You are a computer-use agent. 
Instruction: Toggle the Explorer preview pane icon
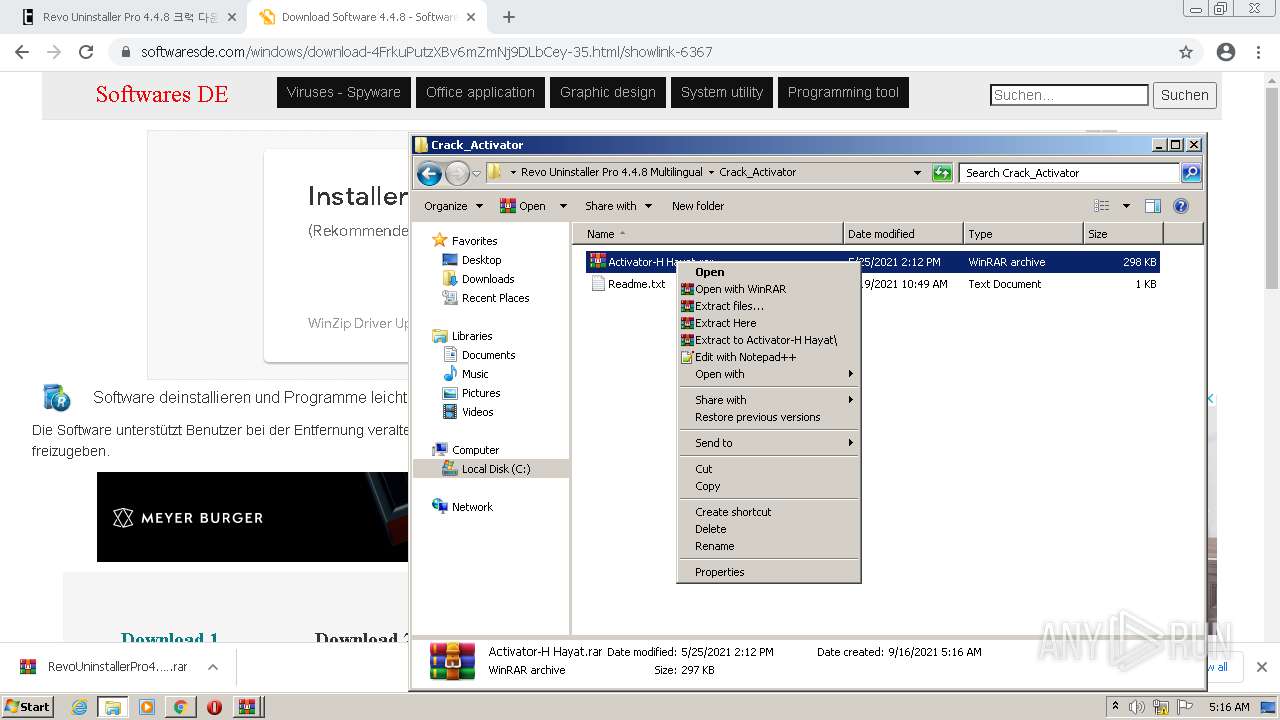[1153, 206]
